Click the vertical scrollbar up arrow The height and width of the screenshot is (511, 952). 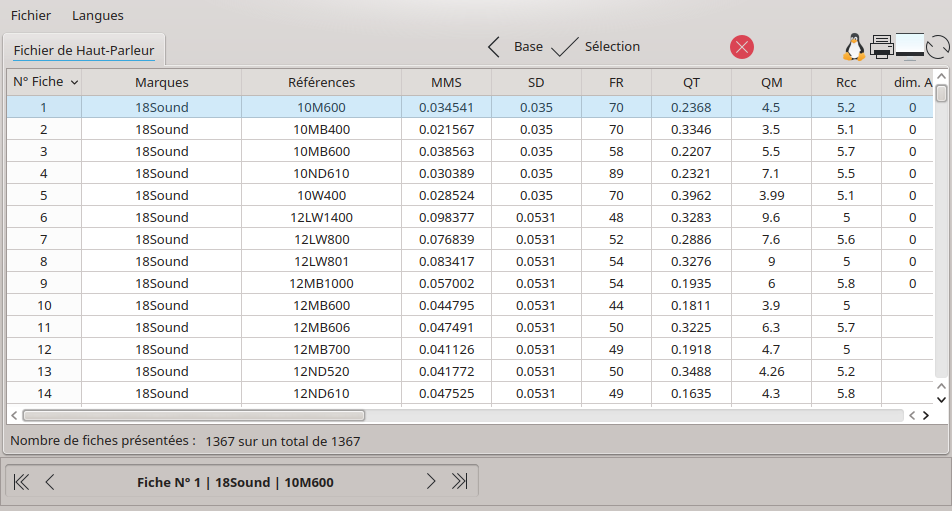tap(941, 76)
